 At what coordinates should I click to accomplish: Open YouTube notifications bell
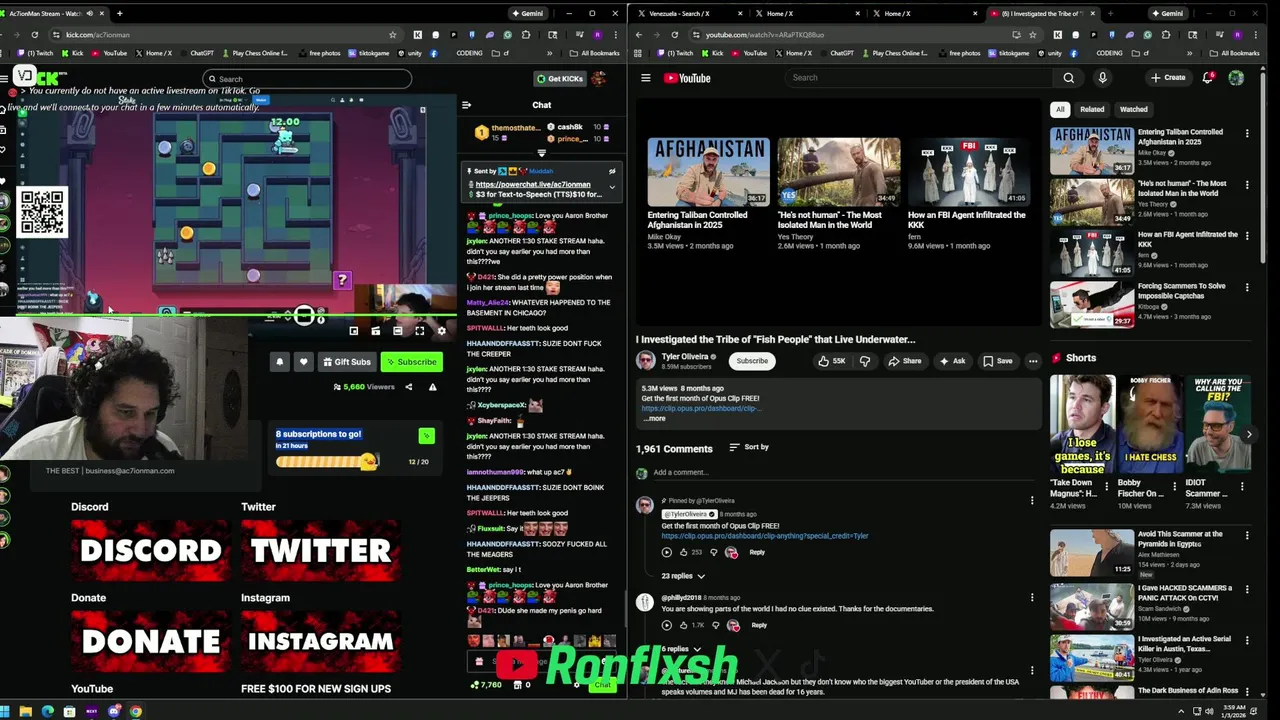point(1207,78)
